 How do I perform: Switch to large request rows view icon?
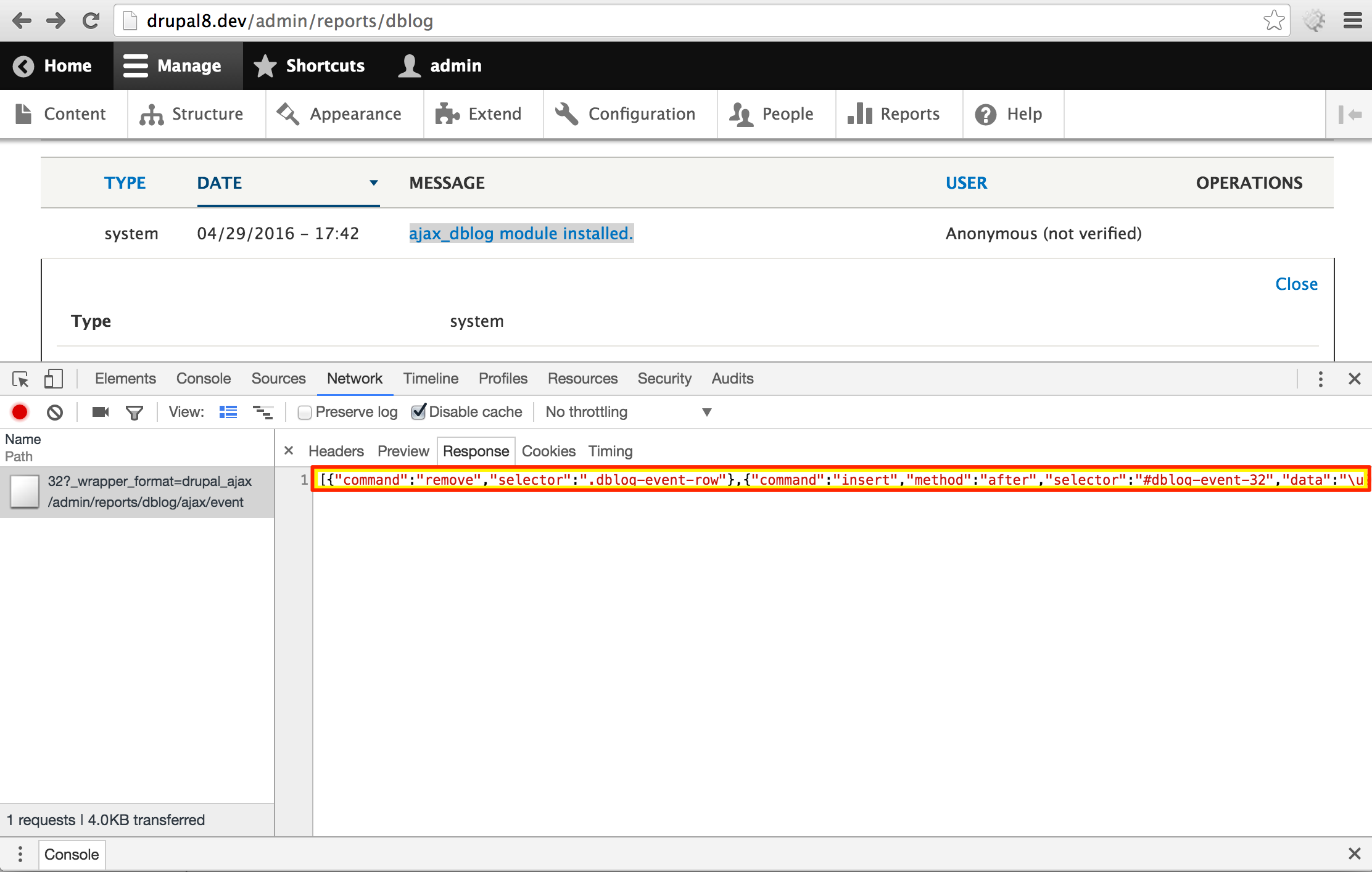point(228,412)
